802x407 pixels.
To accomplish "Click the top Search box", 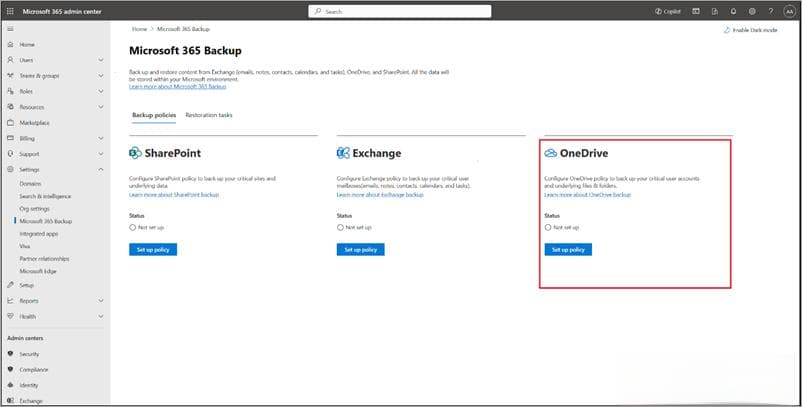I will (x=400, y=11).
